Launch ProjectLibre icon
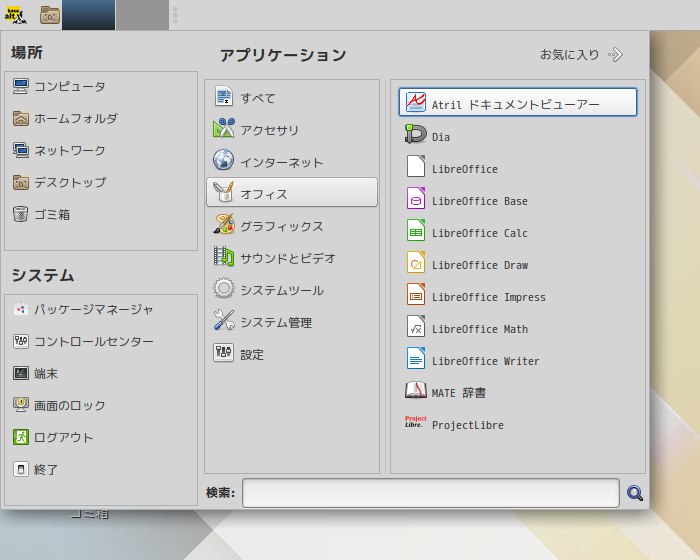The width and height of the screenshot is (700, 560). 416,422
